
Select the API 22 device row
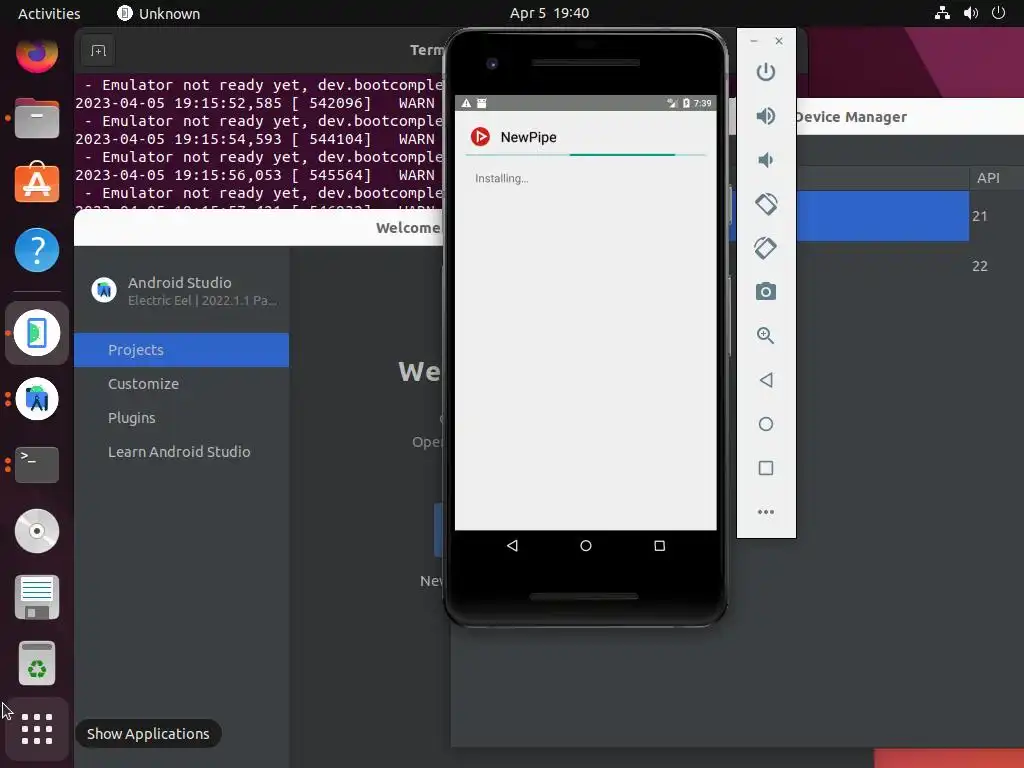pyautogui.click(x=878, y=266)
